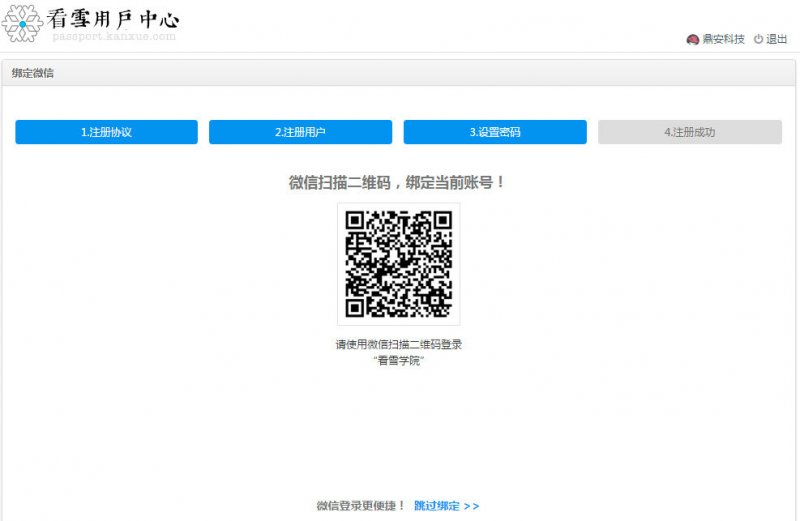The width and height of the screenshot is (800, 521).
Task: Click the 绑定微信 panel header text
Action: [x=33, y=73]
